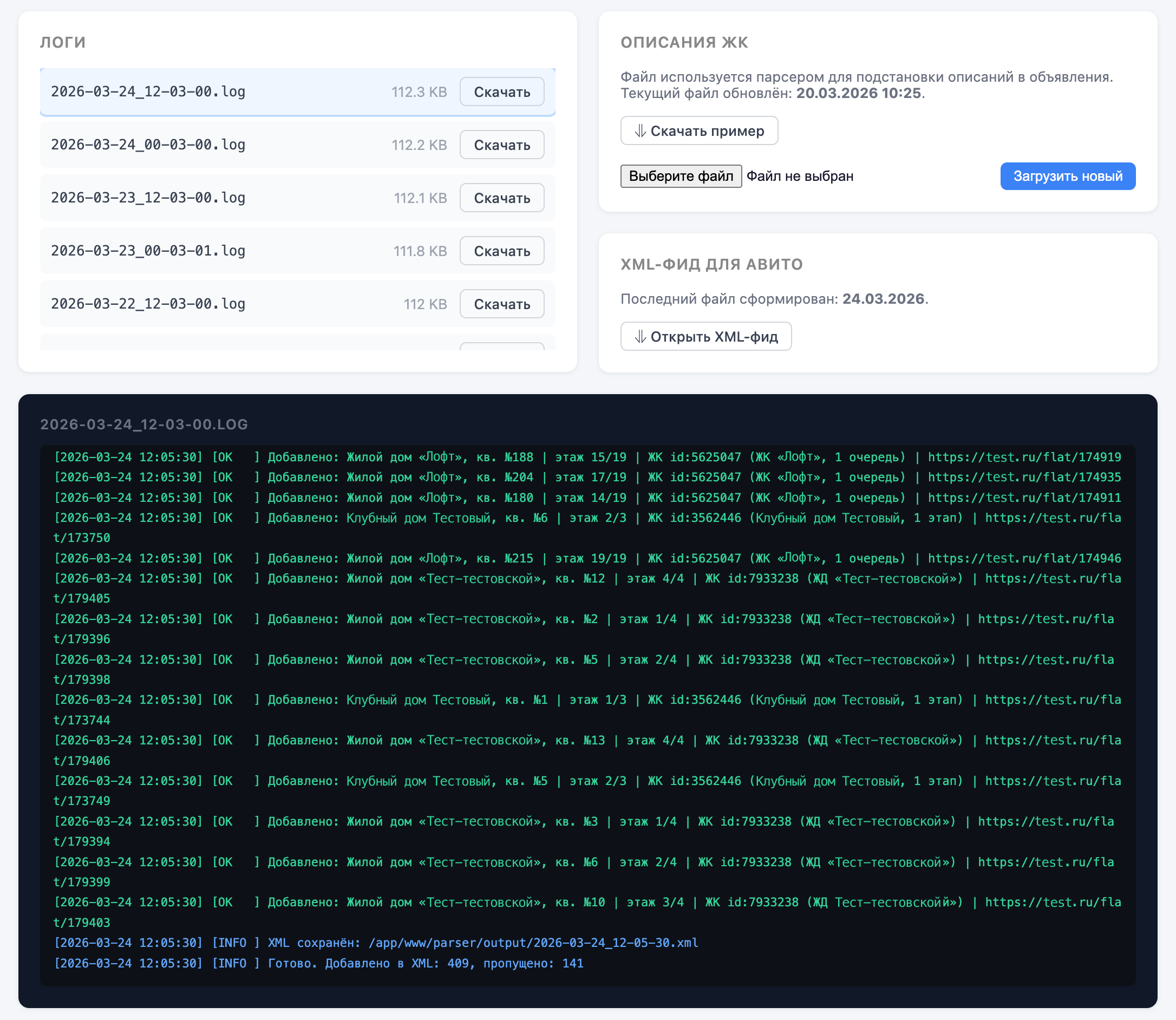The width and height of the screenshot is (1176, 1020).
Task: Download log 2026-03-23_00-03-01.log
Action: (x=501, y=251)
